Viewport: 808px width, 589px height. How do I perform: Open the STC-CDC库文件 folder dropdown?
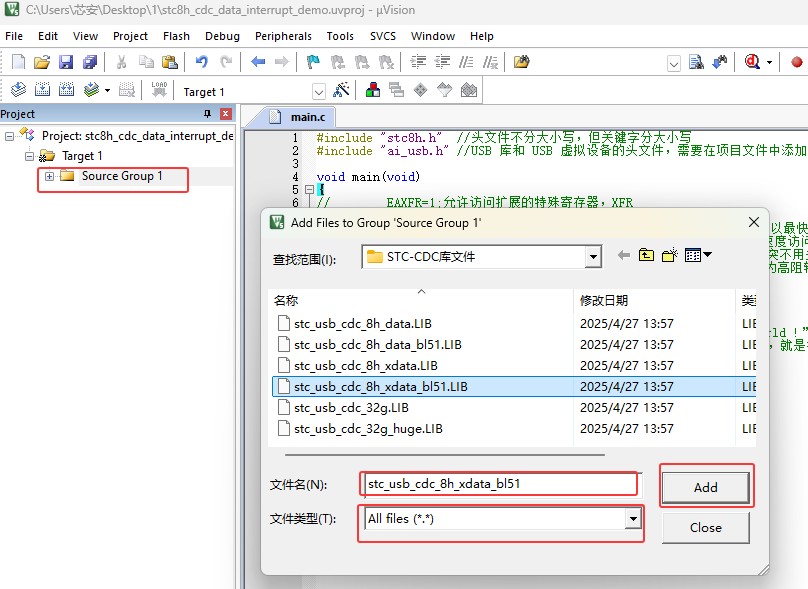[x=593, y=257]
